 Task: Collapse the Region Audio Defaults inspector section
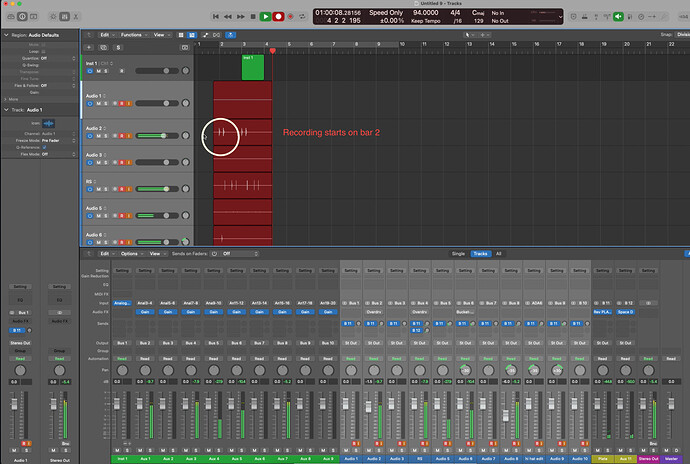6,35
